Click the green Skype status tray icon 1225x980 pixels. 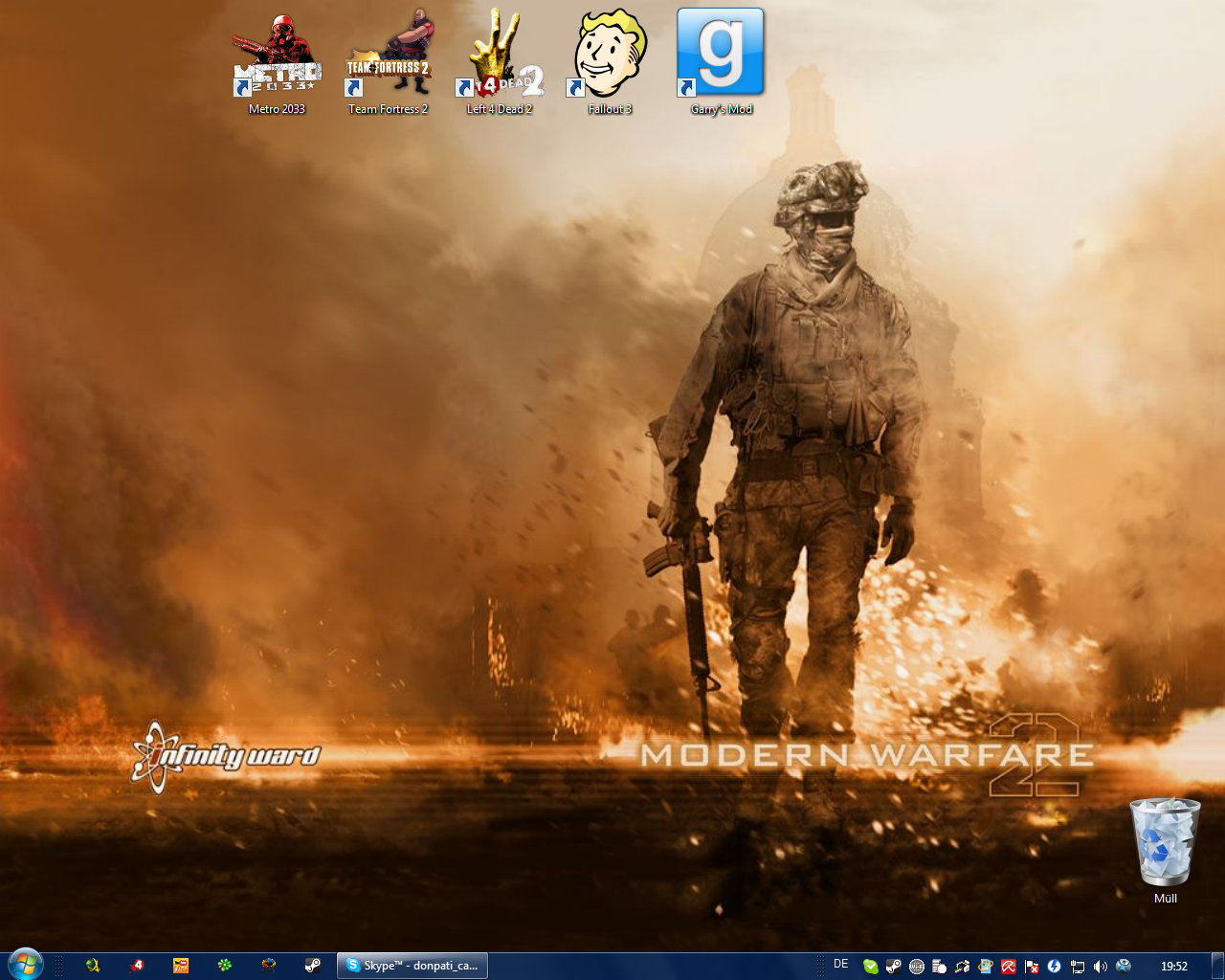(870, 967)
